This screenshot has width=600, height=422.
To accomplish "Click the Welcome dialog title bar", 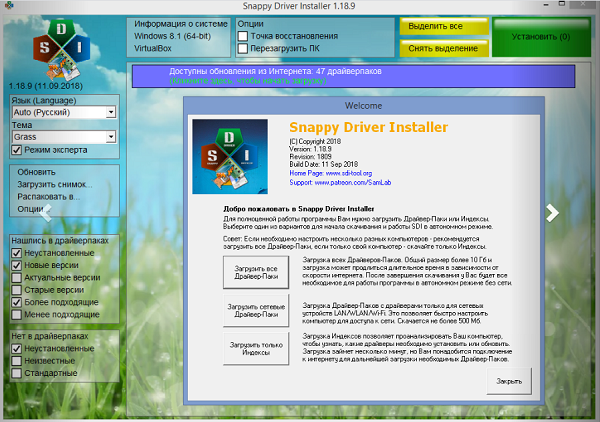I will (x=364, y=106).
